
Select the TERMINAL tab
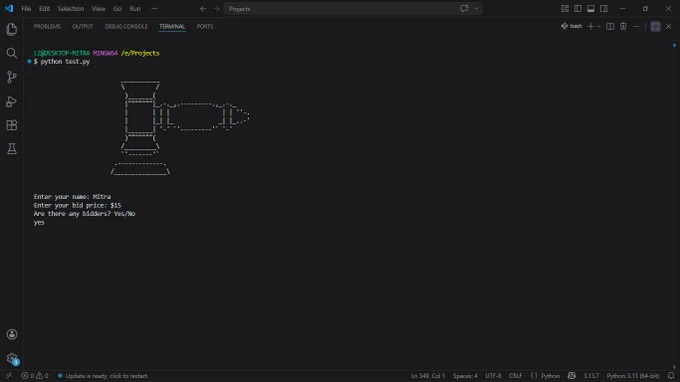pos(172,26)
